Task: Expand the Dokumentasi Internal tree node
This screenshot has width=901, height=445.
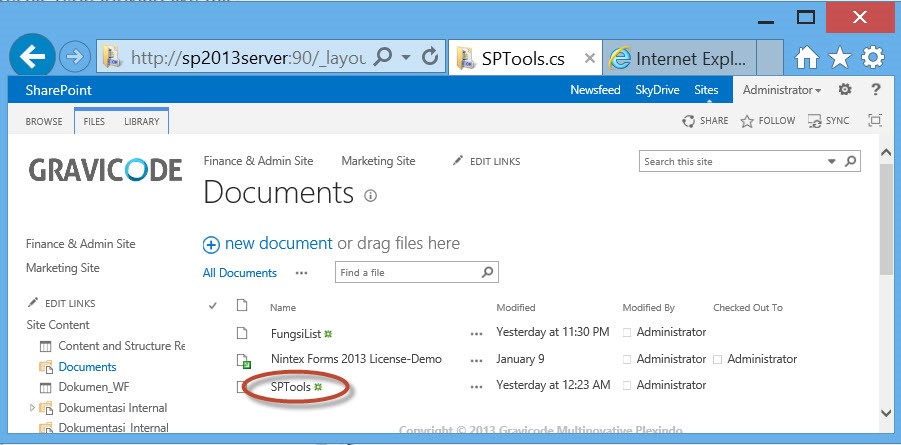Action: pos(32,408)
